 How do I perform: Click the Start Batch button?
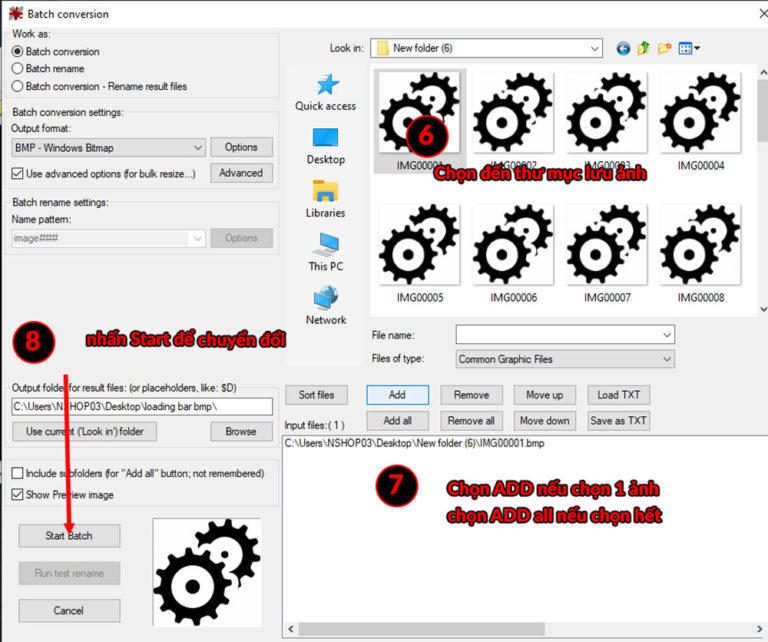pyautogui.click(x=69, y=536)
